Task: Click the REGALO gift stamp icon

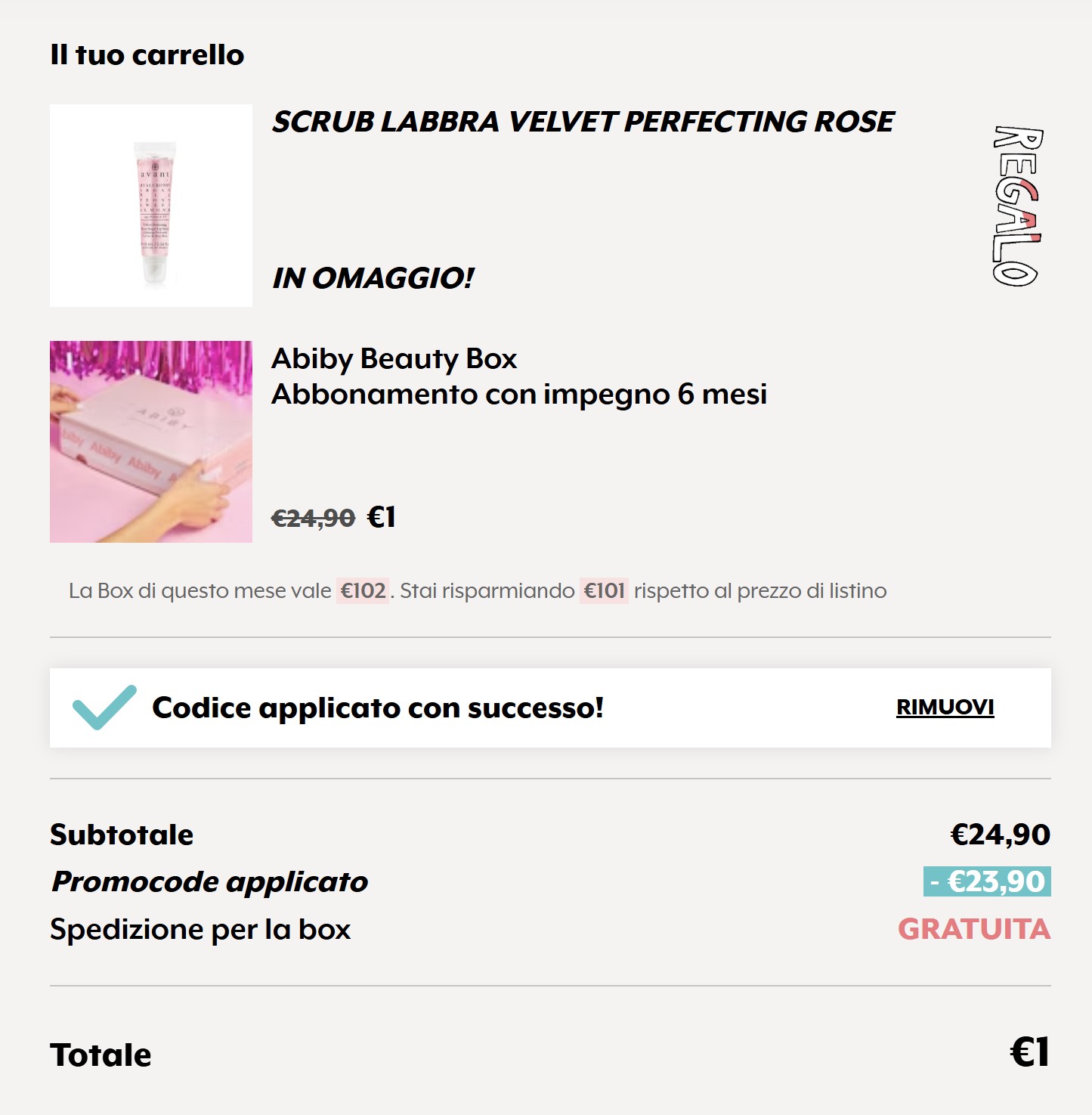Action: [x=1017, y=206]
